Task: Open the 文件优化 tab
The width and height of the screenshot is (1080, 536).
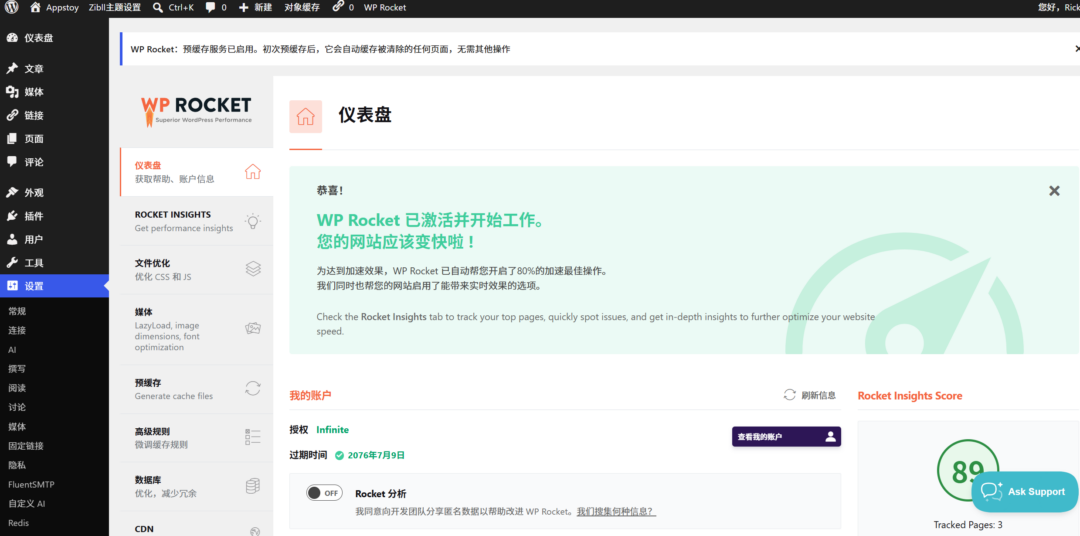Action: [x=196, y=269]
